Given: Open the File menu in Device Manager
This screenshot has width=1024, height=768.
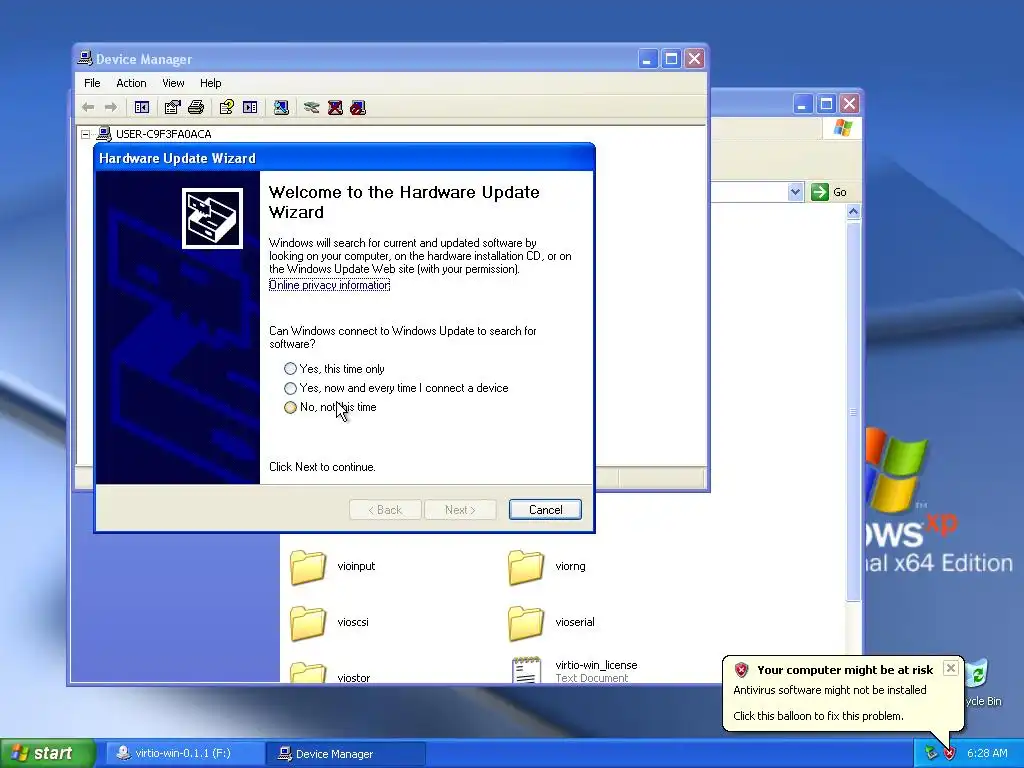Looking at the screenshot, I should point(92,83).
